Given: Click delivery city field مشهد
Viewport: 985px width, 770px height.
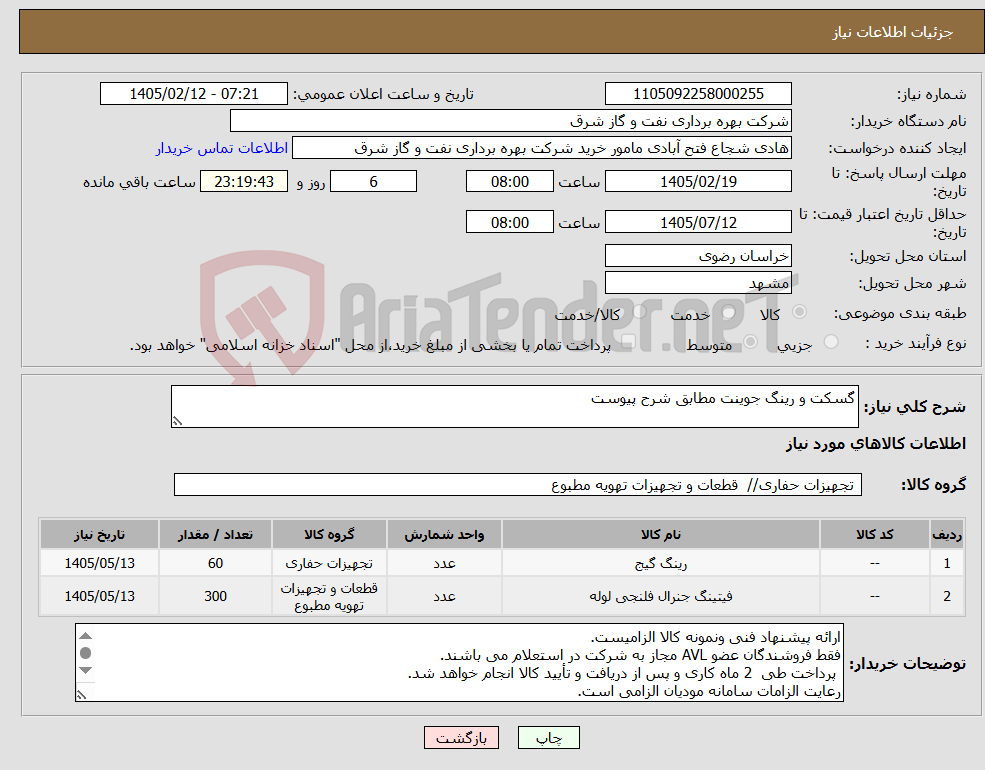Looking at the screenshot, I should tap(698, 283).
